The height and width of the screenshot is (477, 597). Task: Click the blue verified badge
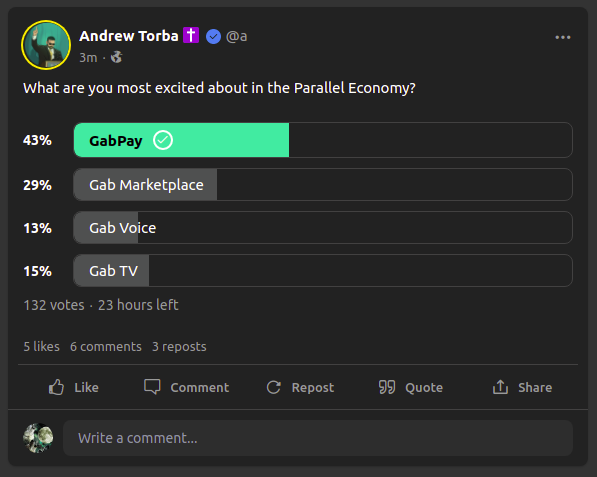(x=213, y=37)
